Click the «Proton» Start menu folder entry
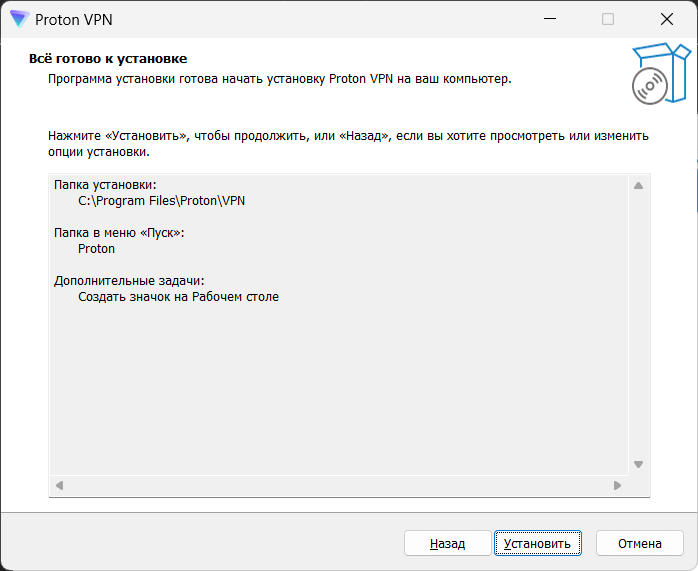Image resolution: width=698 pixels, height=571 pixels. tap(96, 249)
